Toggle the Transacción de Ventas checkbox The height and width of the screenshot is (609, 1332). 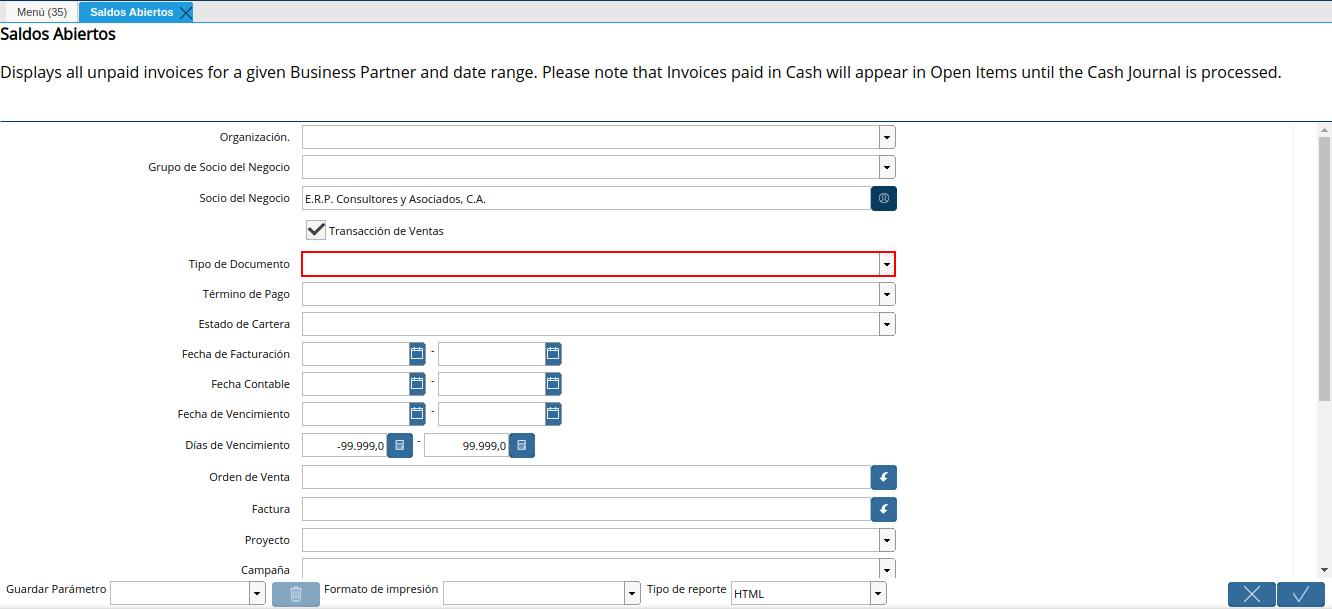click(x=316, y=230)
